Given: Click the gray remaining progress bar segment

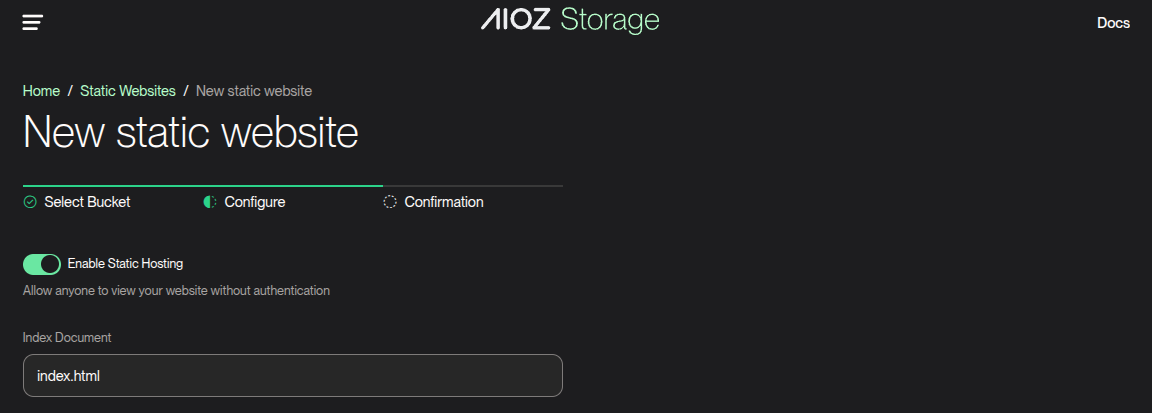Looking at the screenshot, I should [x=472, y=186].
